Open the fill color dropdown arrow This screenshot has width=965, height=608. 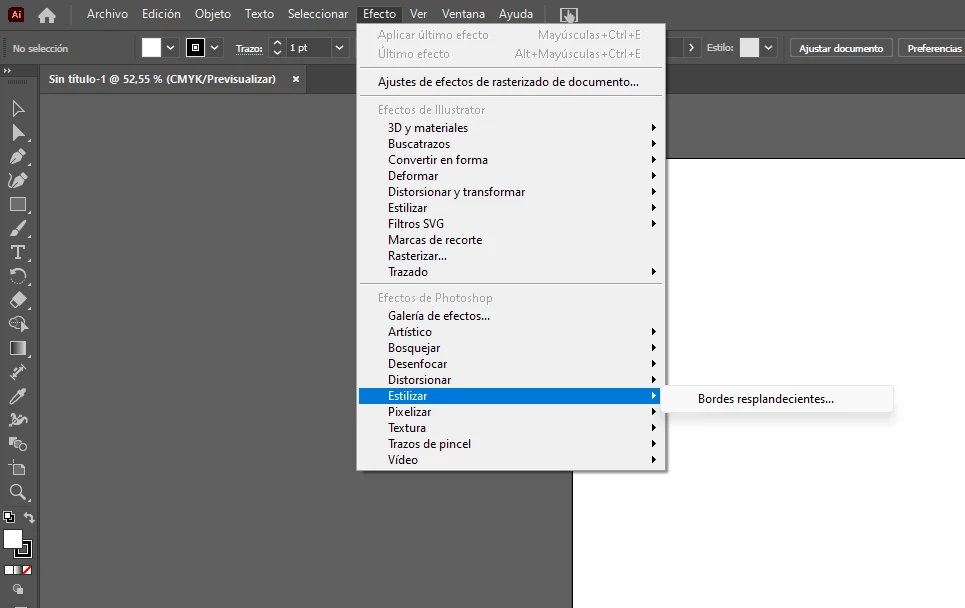click(x=170, y=47)
